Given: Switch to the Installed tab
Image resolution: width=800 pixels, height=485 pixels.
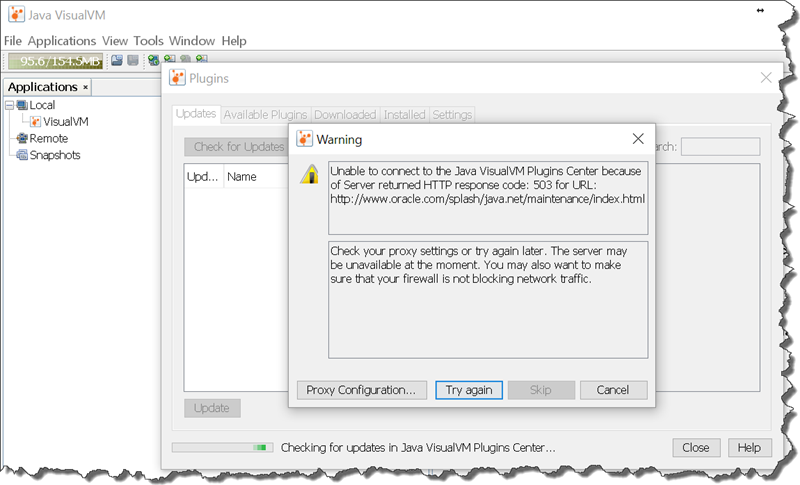Looking at the screenshot, I should point(404,115).
